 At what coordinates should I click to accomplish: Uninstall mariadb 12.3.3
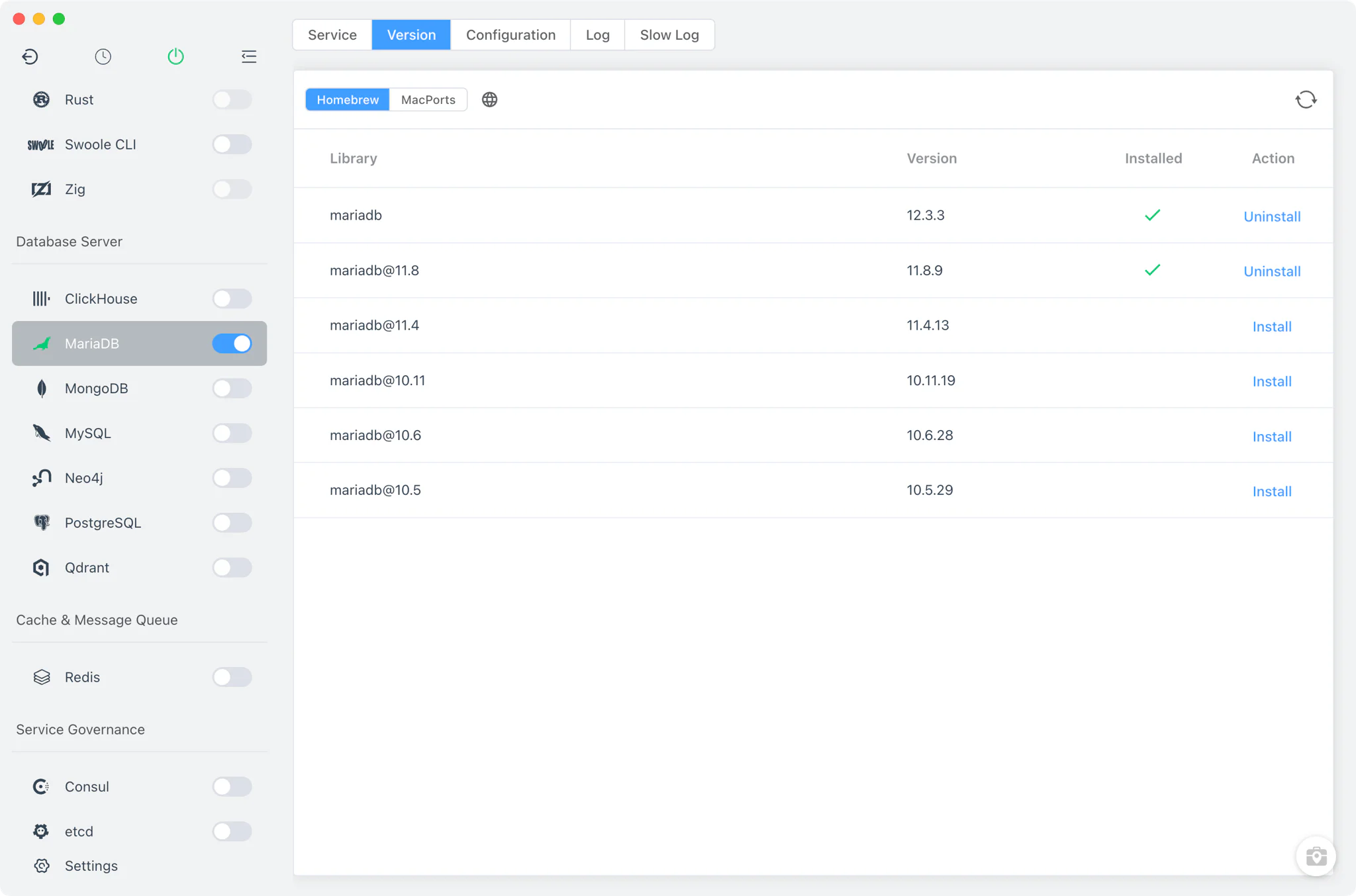pos(1272,216)
